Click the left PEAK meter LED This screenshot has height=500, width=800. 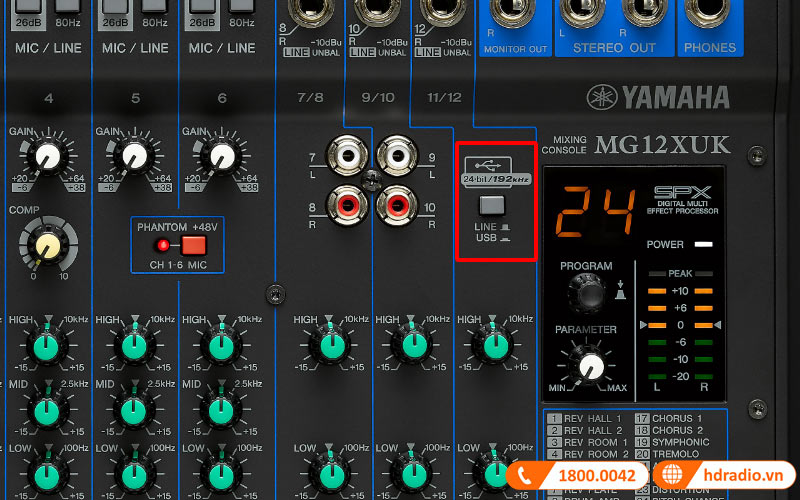tap(657, 274)
